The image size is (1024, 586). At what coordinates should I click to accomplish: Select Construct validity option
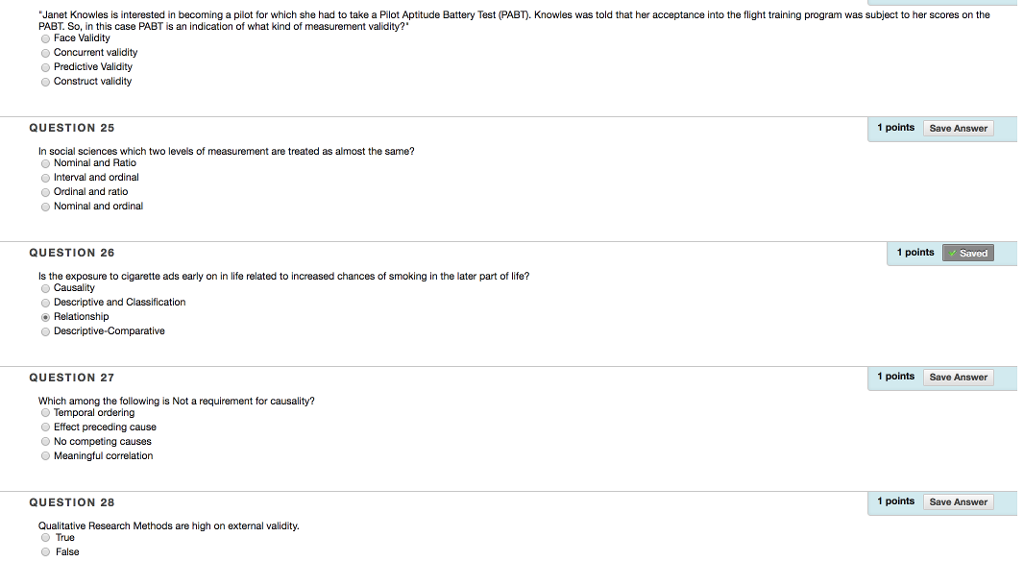46,82
